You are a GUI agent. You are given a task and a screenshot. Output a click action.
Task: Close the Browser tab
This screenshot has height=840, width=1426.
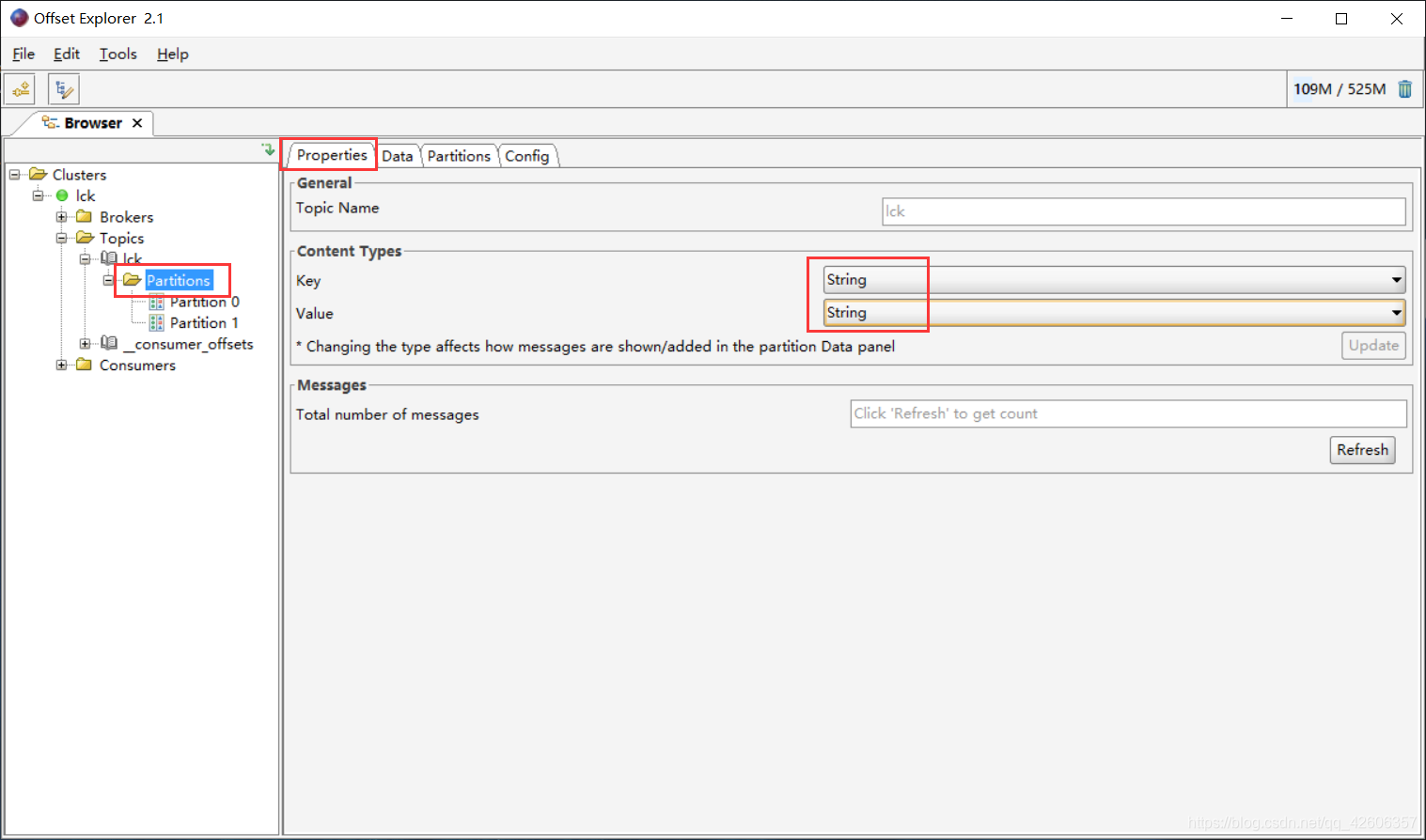pos(137,123)
